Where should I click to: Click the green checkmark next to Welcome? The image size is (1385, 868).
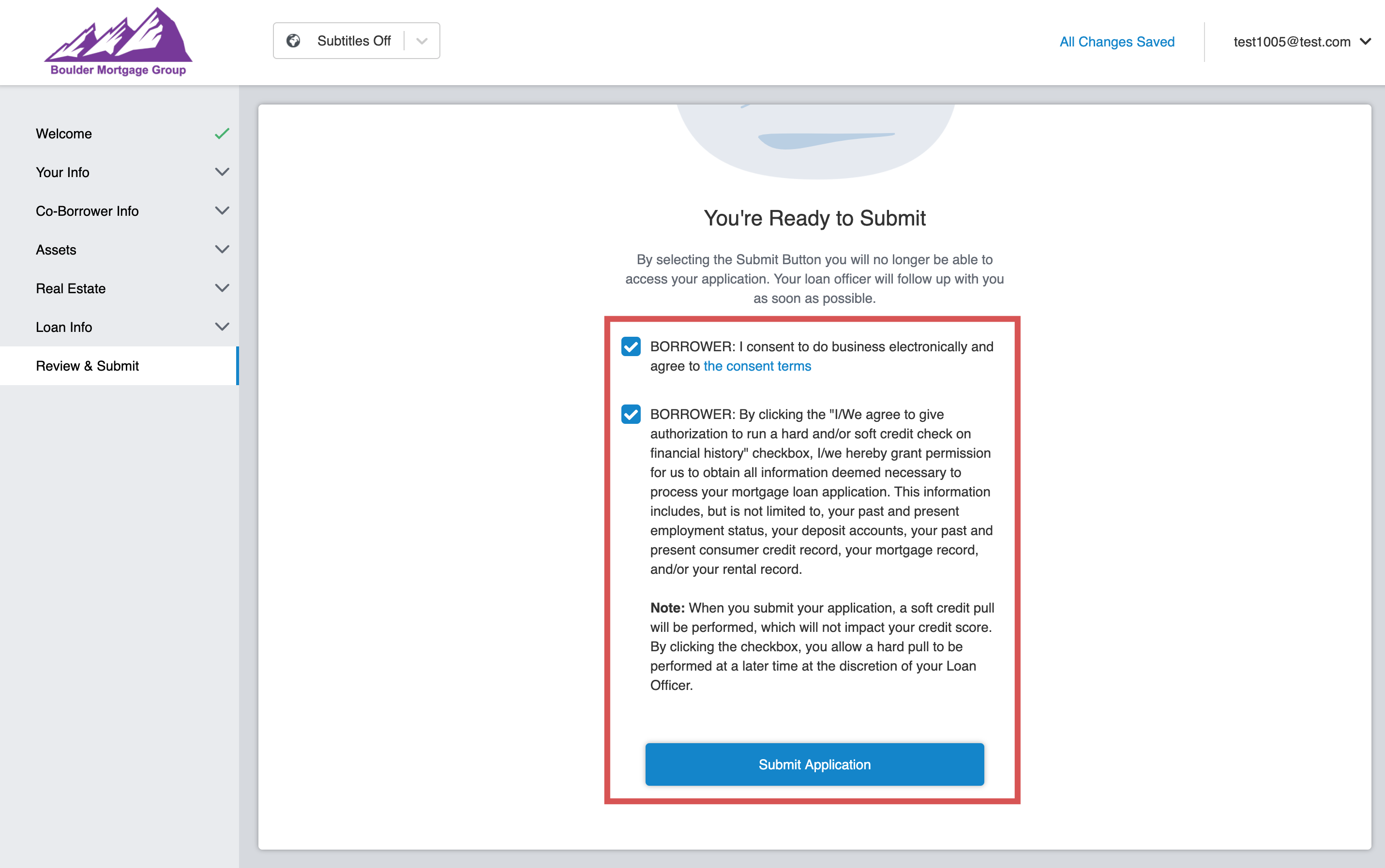tap(222, 134)
